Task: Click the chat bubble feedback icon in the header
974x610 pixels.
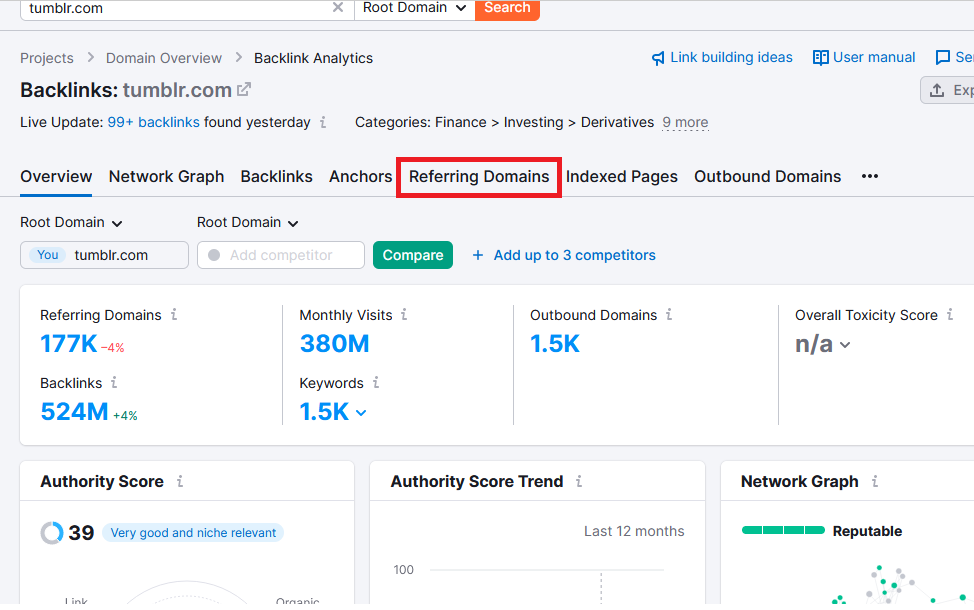Action: tap(942, 58)
